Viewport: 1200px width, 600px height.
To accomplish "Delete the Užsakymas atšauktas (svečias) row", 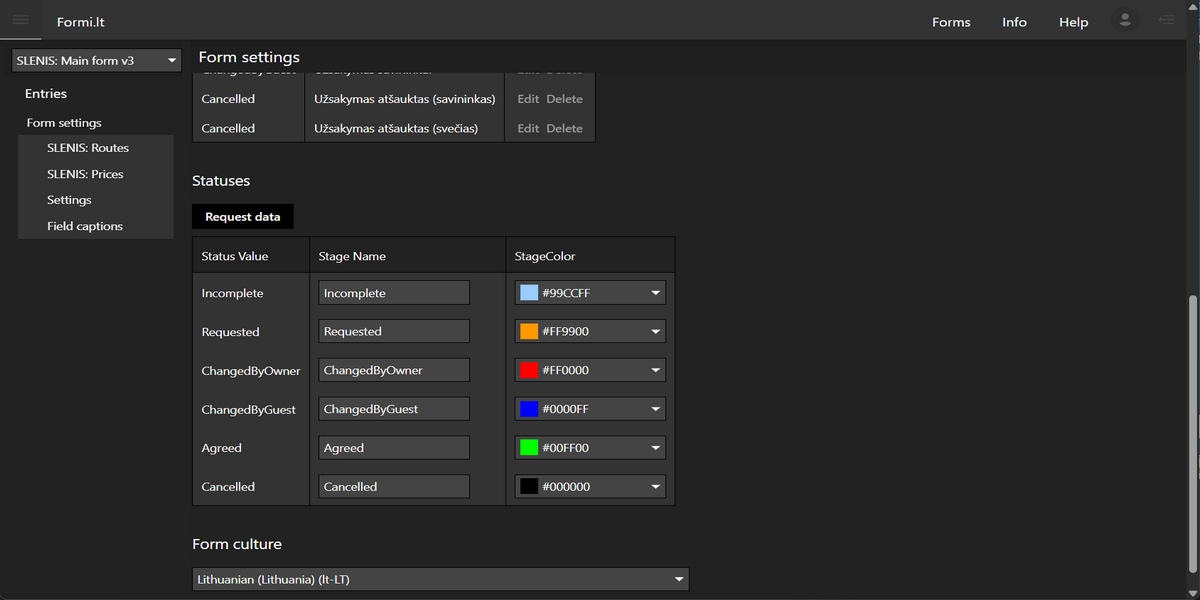I will click(564, 128).
